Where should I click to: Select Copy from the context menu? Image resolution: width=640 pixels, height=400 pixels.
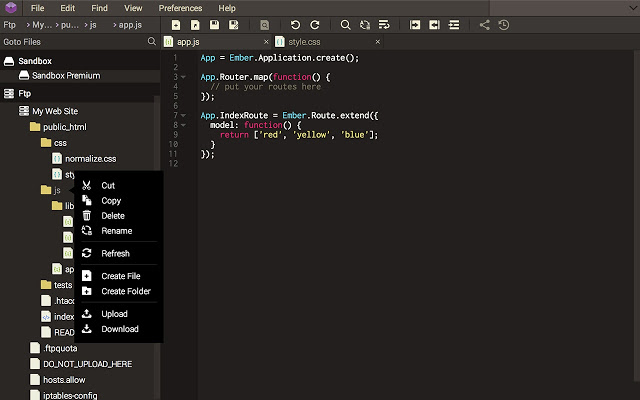[111, 201]
